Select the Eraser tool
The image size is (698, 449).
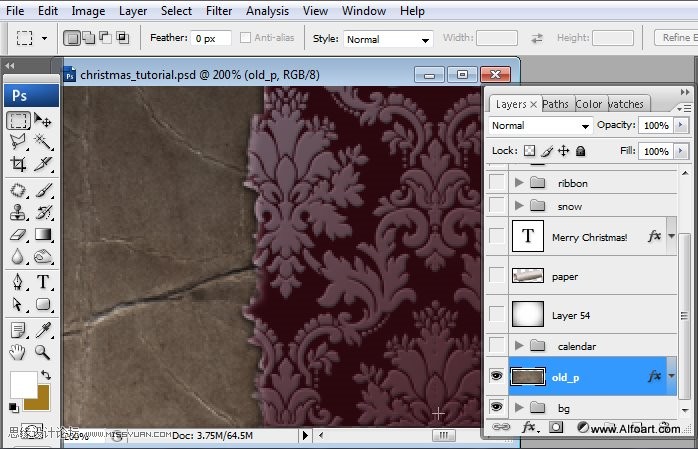point(18,234)
